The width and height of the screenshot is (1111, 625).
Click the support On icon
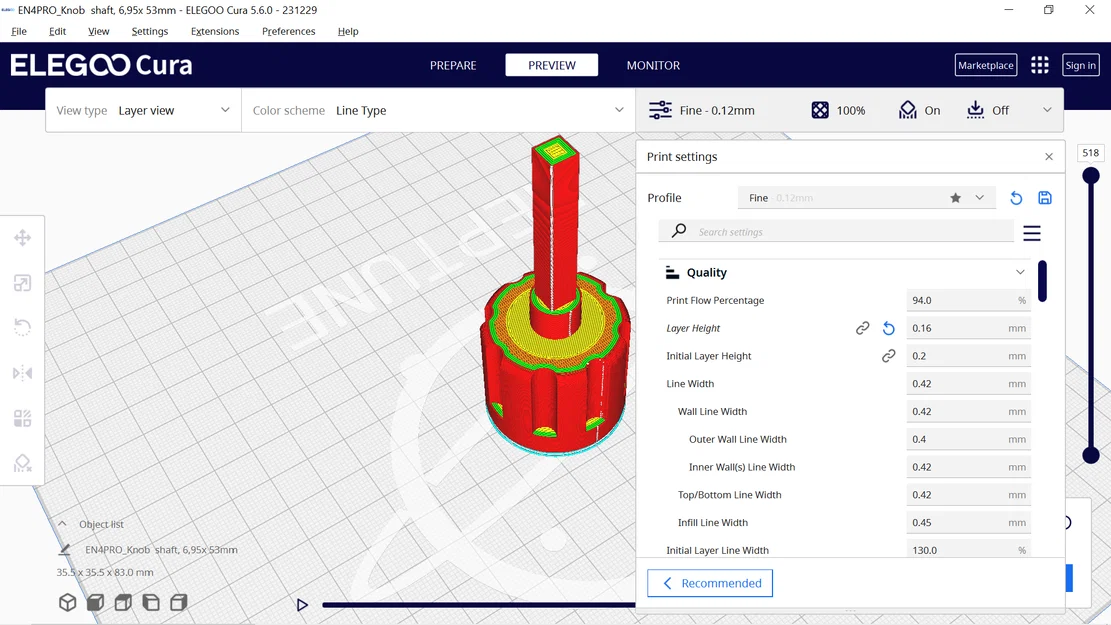point(908,110)
